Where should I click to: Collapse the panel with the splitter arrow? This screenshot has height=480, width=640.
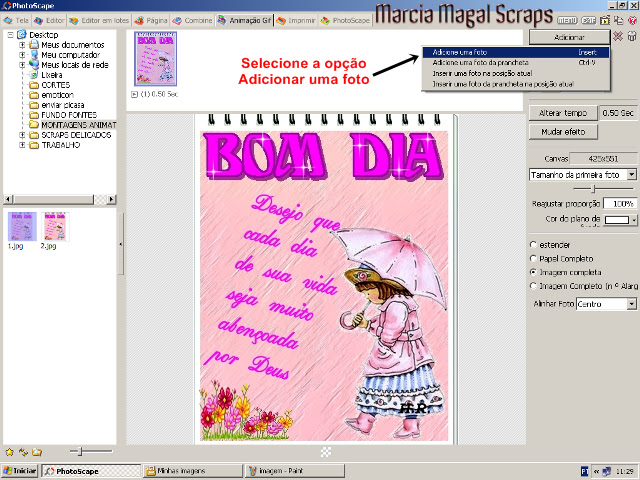coord(120,244)
